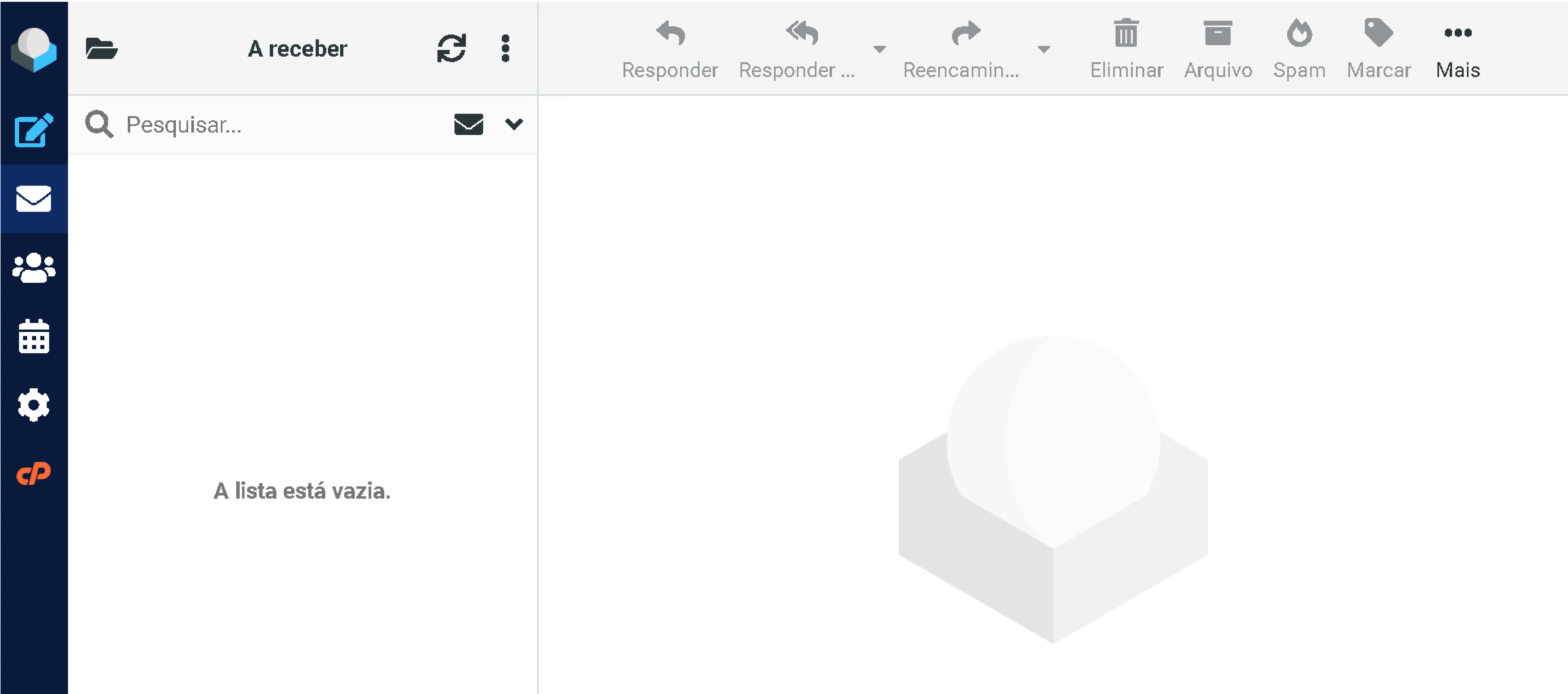Open the folder list icon
The image size is (1568, 694).
tap(101, 49)
